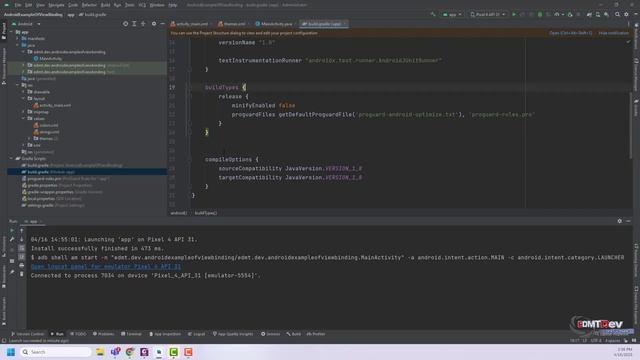Screen dimensions: 640x360
Task: Click Open Project Structure link in banner
Action: pyautogui.click(x=570, y=33)
